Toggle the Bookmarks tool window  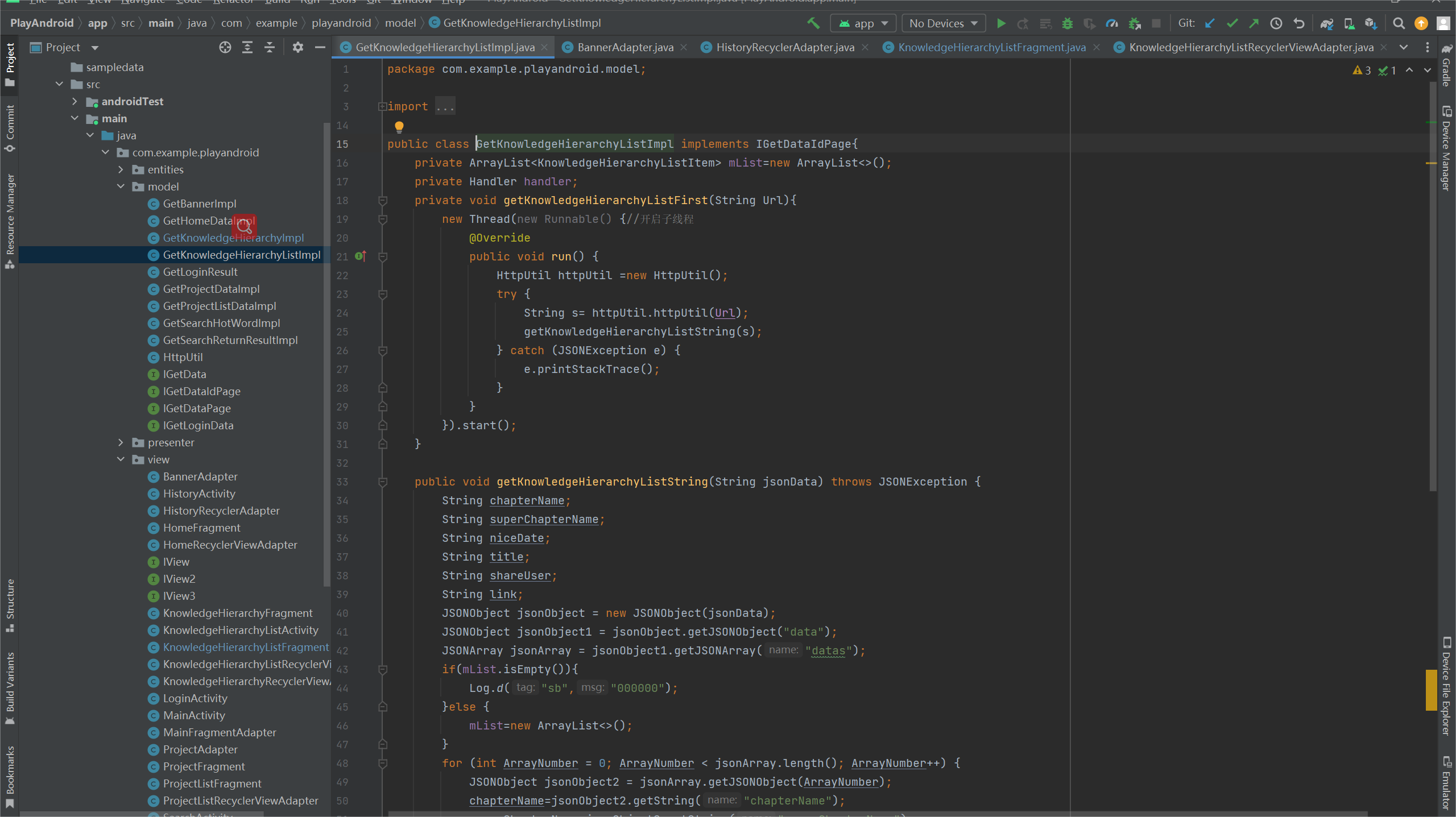pyautogui.click(x=10, y=777)
